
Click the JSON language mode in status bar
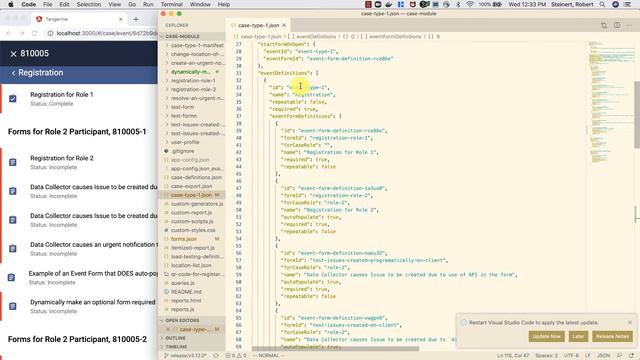coord(603,356)
